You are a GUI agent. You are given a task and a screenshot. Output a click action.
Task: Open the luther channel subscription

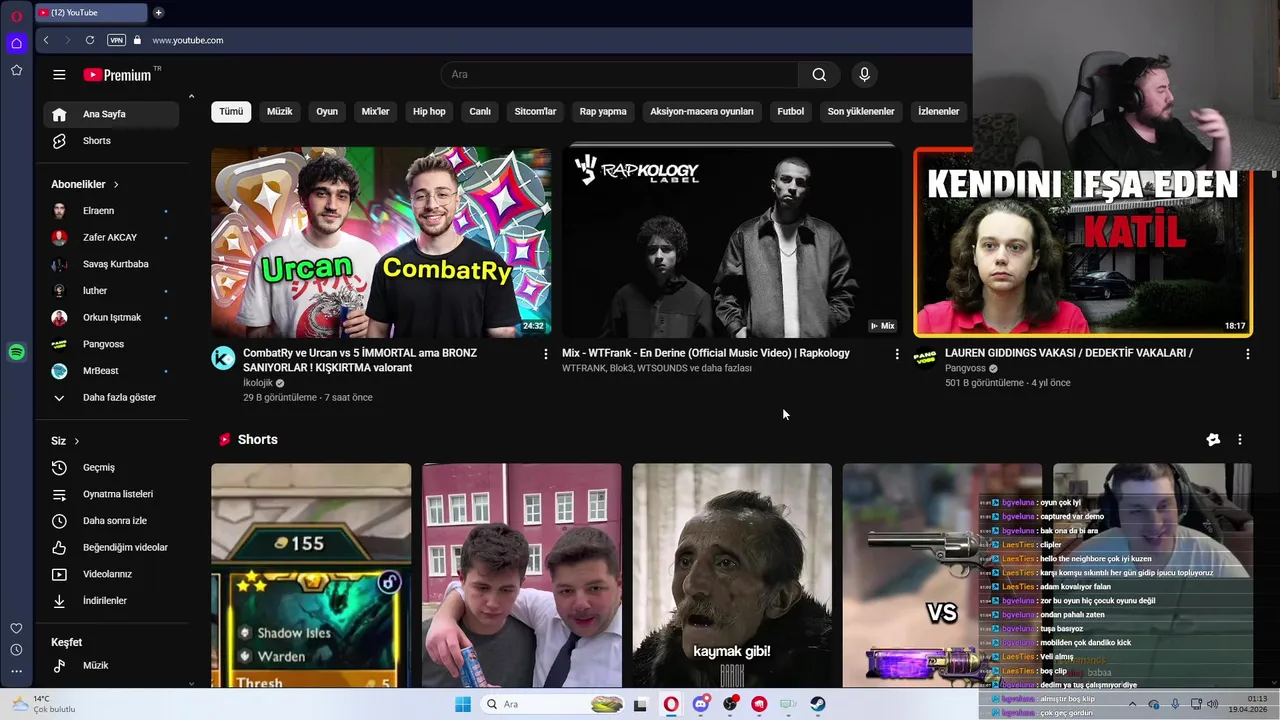pos(111,291)
